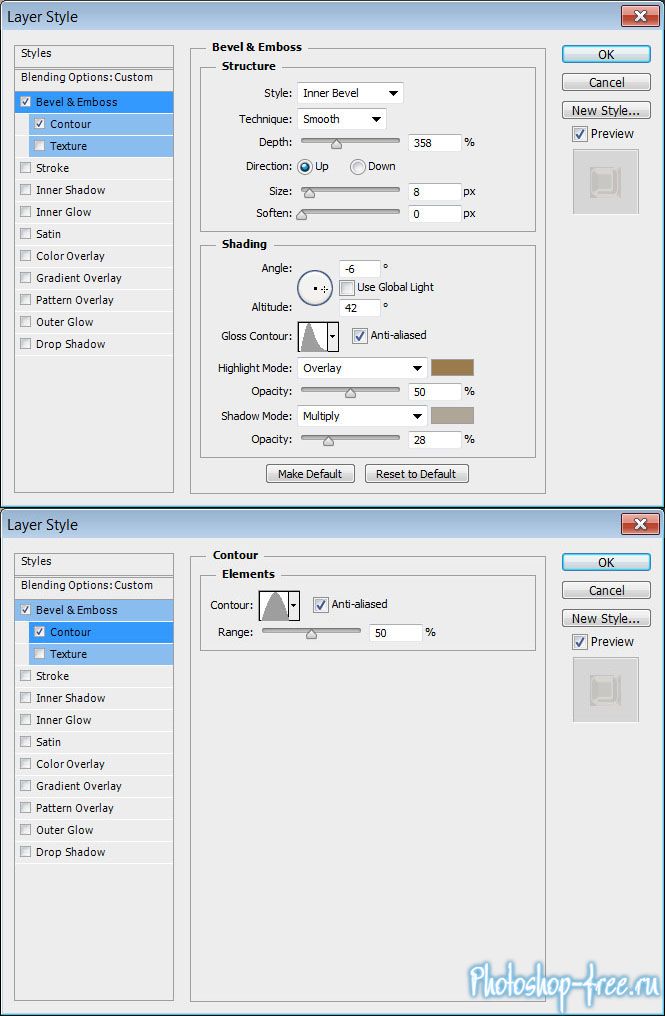The image size is (665, 1016).
Task: Click the Contour Elements curve thumbnail
Action: [273, 605]
